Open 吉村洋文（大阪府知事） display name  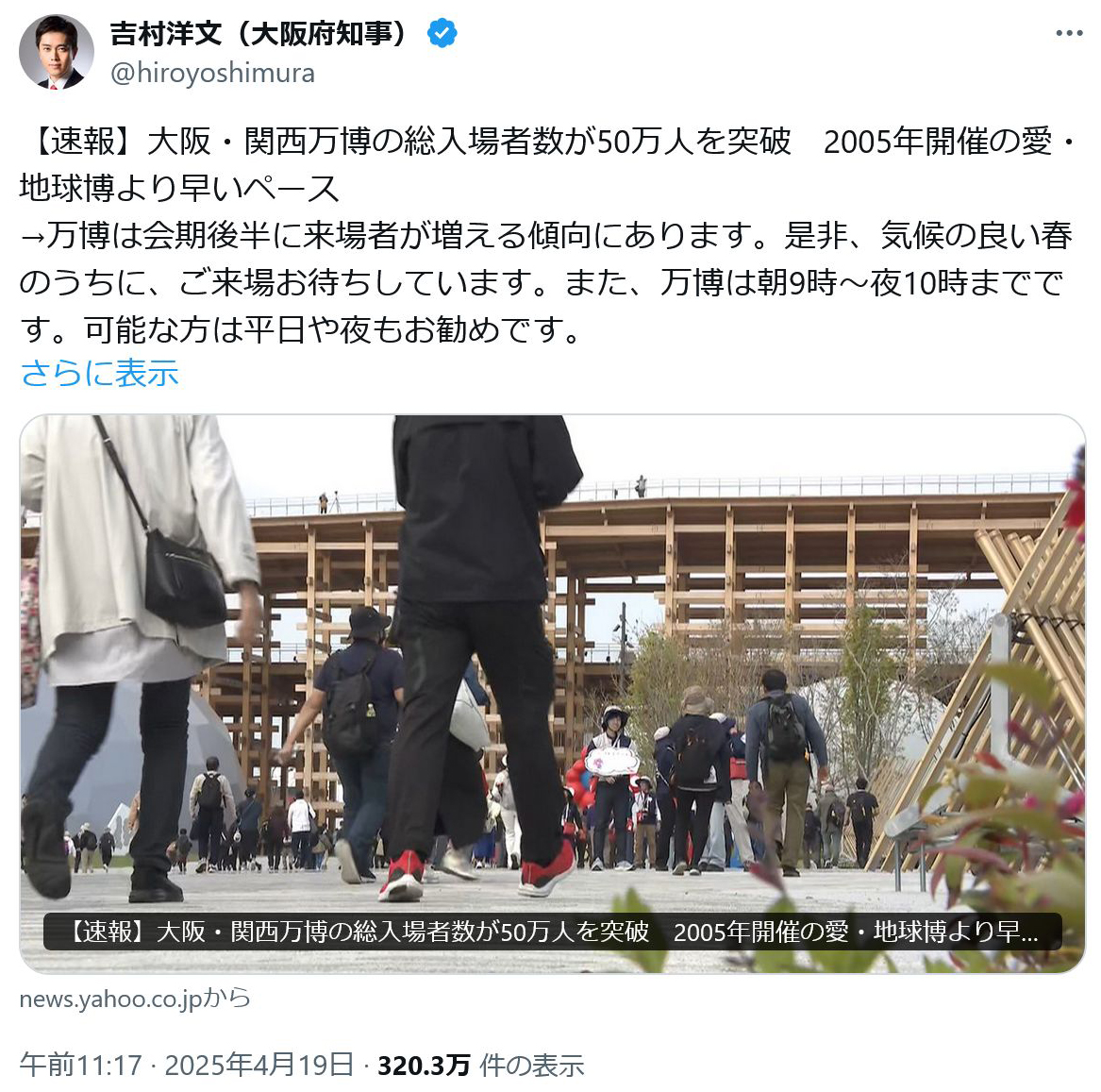259,33
